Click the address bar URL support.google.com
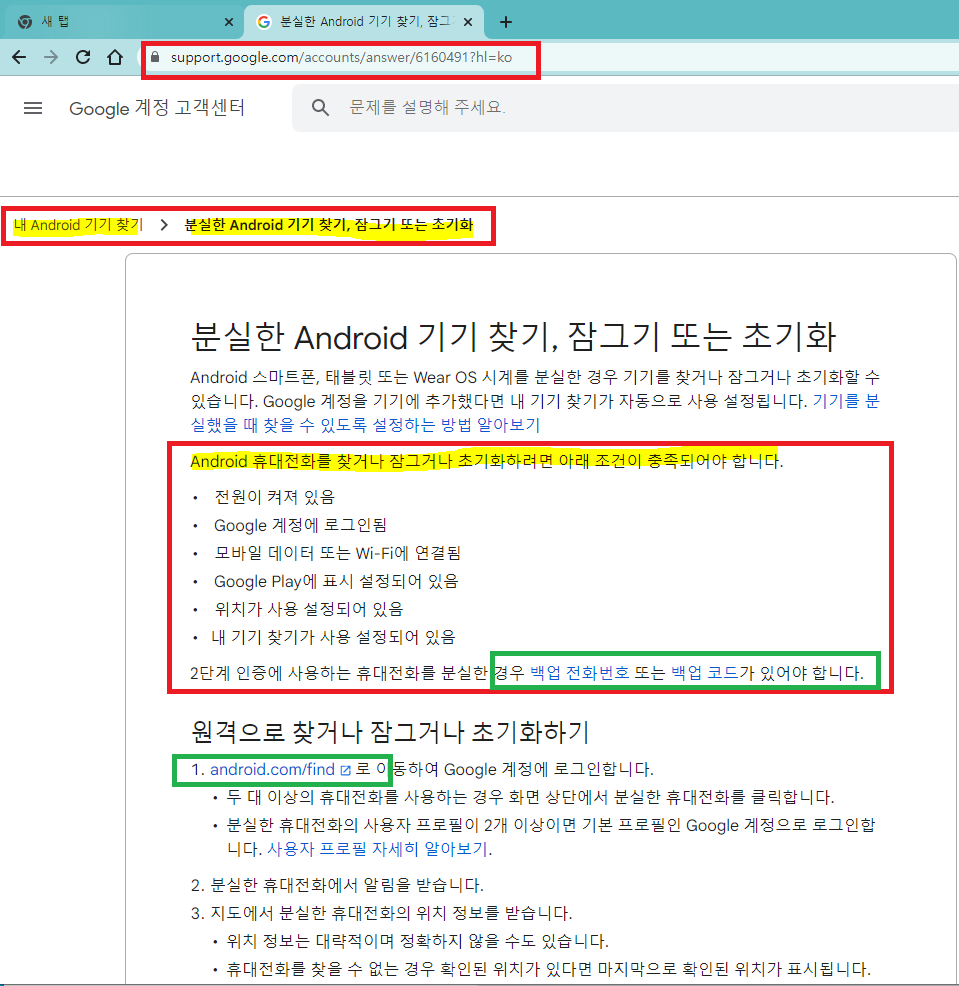Image resolution: width=959 pixels, height=986 pixels. click(341, 57)
